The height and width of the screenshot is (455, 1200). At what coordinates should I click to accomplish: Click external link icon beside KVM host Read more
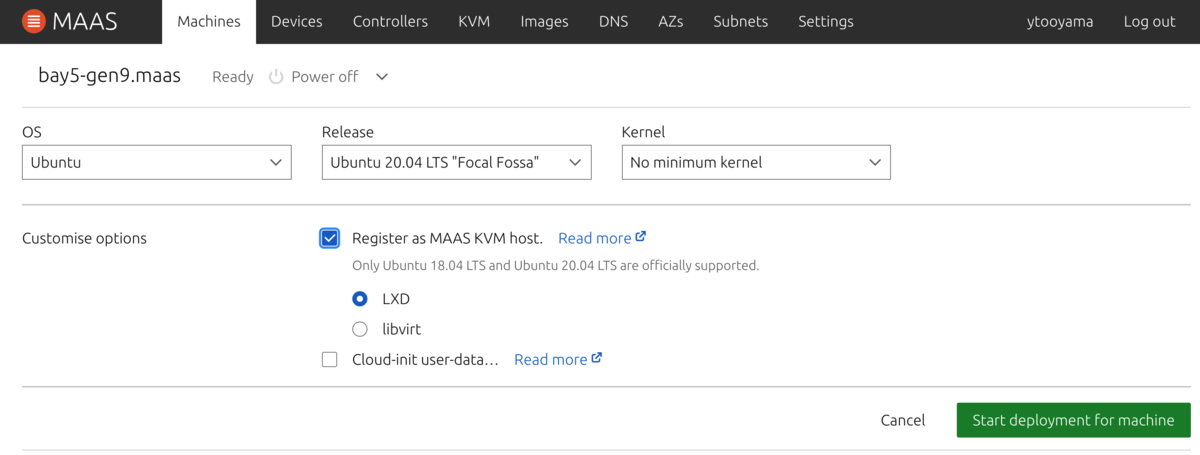(641, 237)
